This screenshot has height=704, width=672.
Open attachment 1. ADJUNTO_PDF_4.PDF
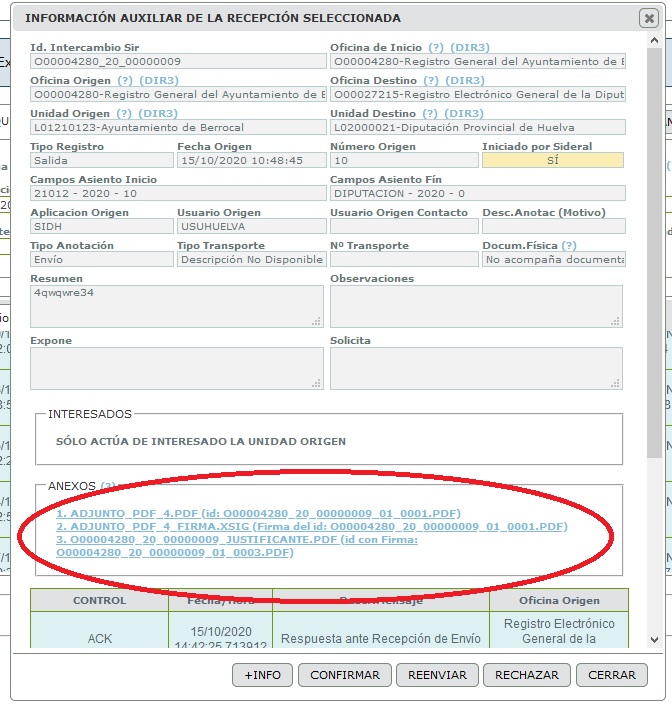[x=258, y=513]
